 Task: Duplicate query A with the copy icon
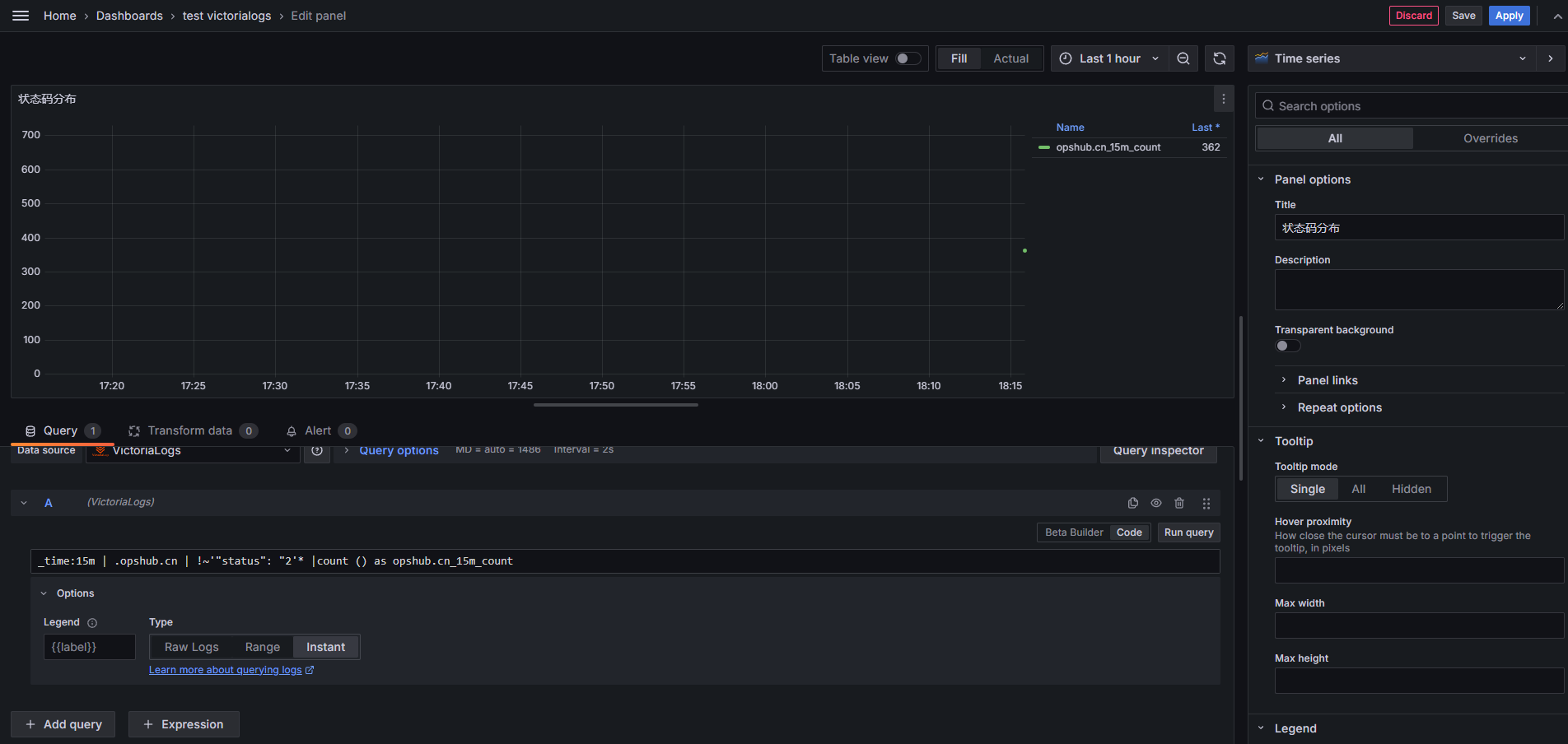[1133, 503]
